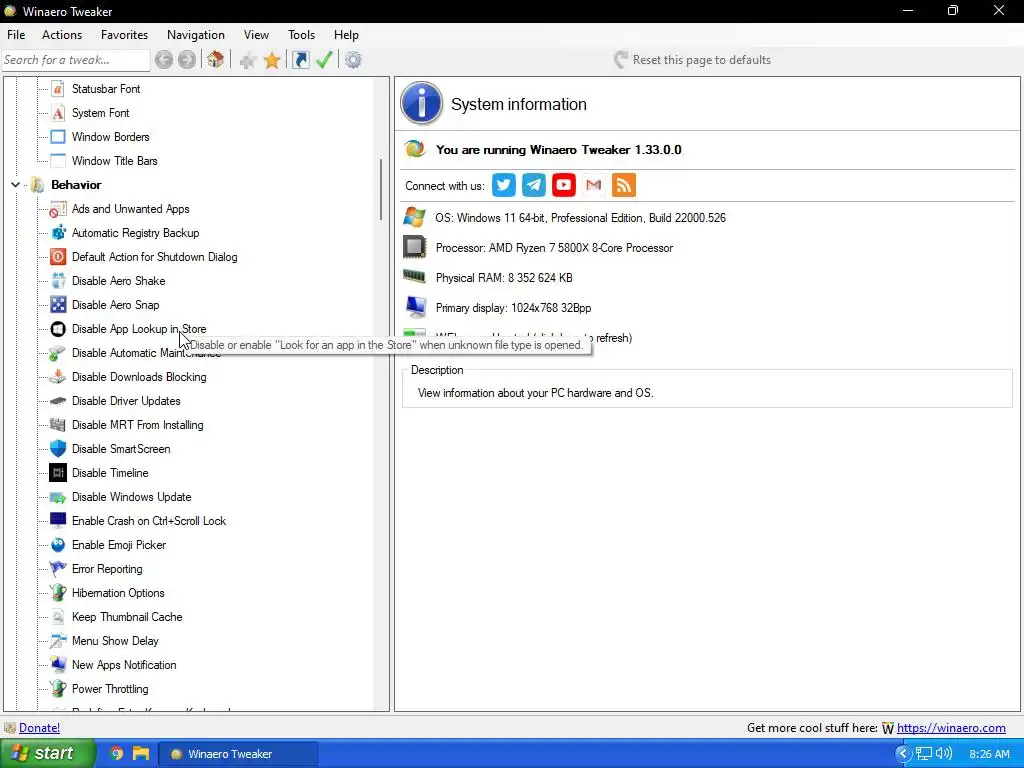Image resolution: width=1024 pixels, height=768 pixels.
Task: Open the Help menu
Action: 346,35
